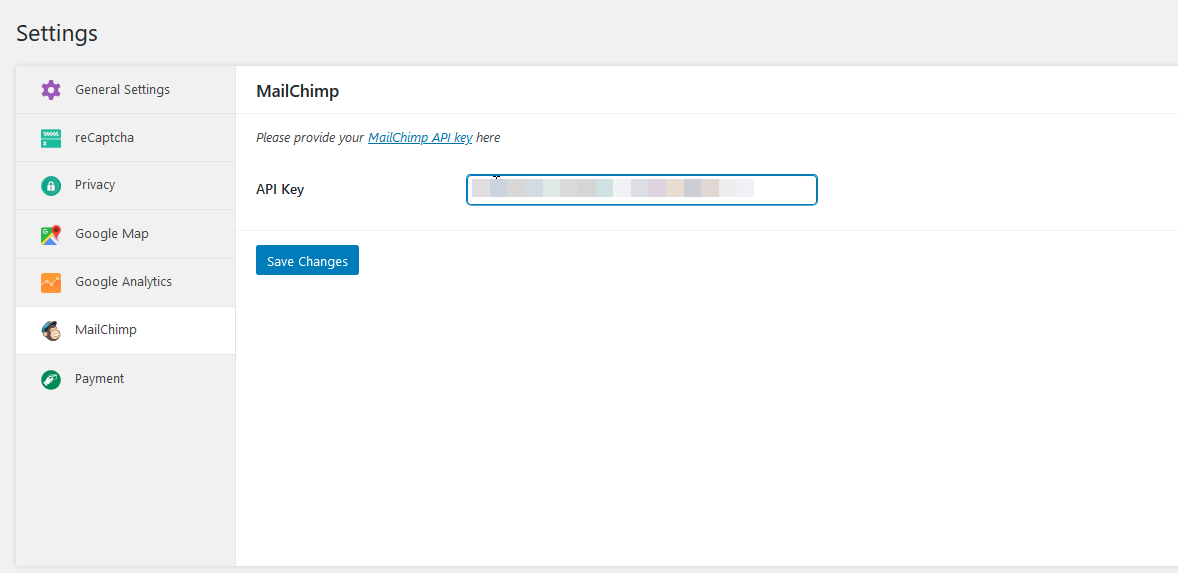Click the green reCaptcha icon in sidebar

[51, 138]
